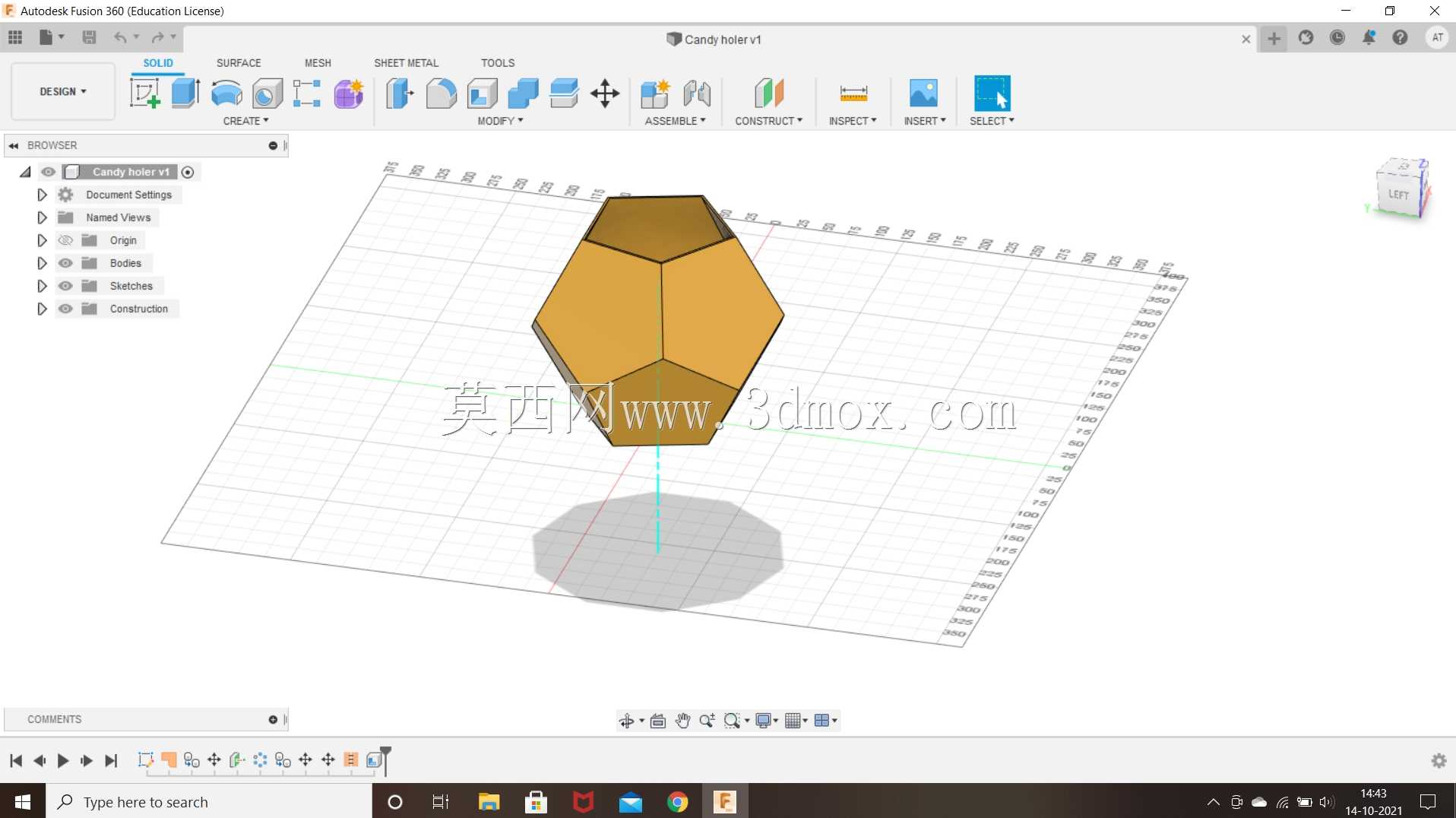The image size is (1456, 818).
Task: Activate the Candy holer v1 radio button
Action: tap(188, 172)
